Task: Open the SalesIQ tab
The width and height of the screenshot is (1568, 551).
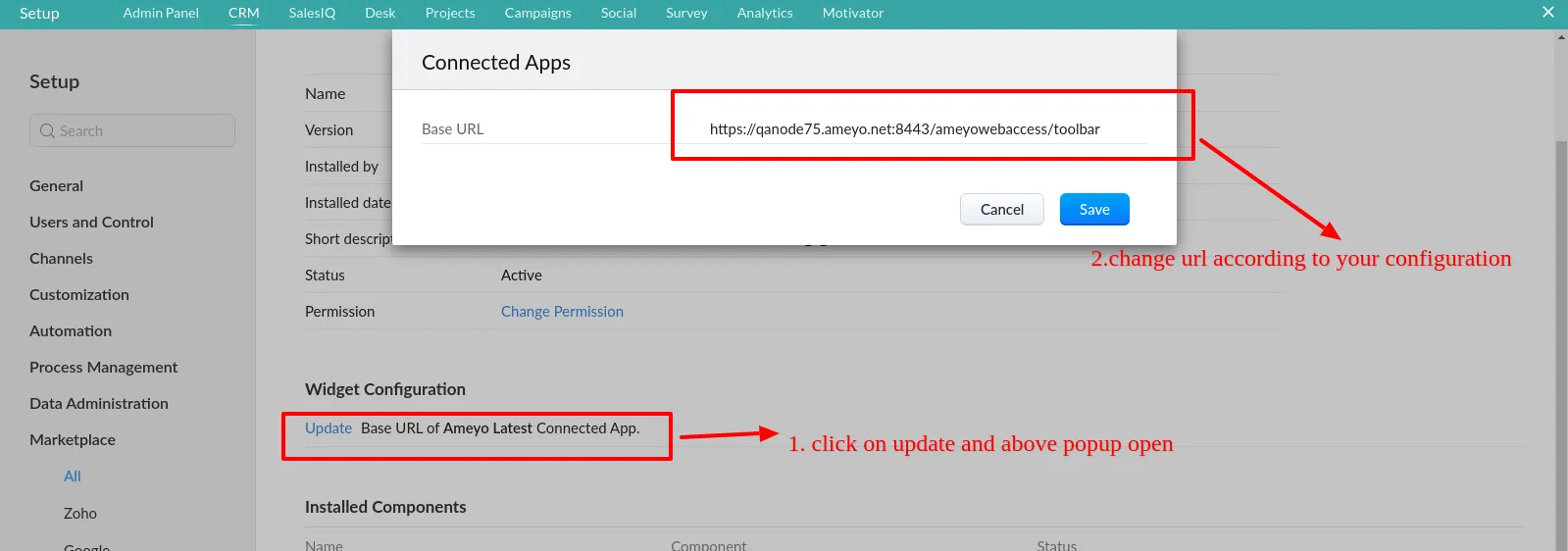Action: coord(312,13)
